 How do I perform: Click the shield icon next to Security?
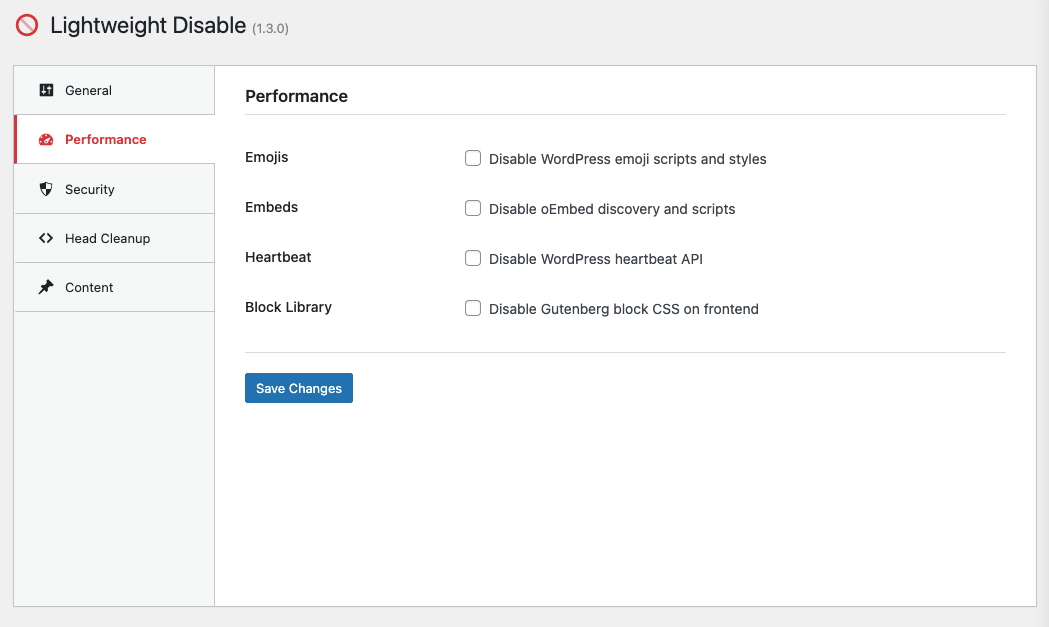[x=46, y=188]
